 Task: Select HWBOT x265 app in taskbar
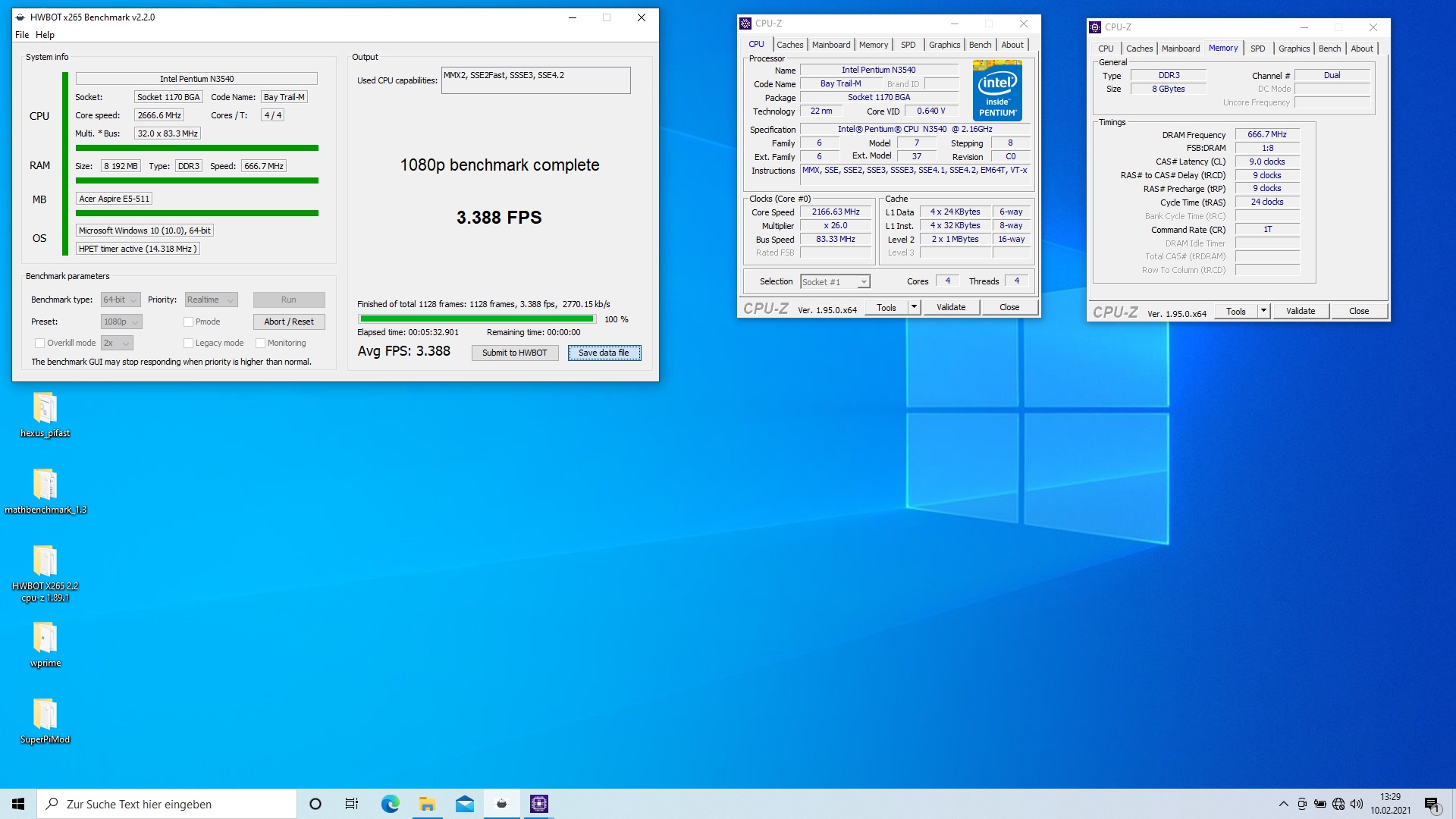coord(501,804)
